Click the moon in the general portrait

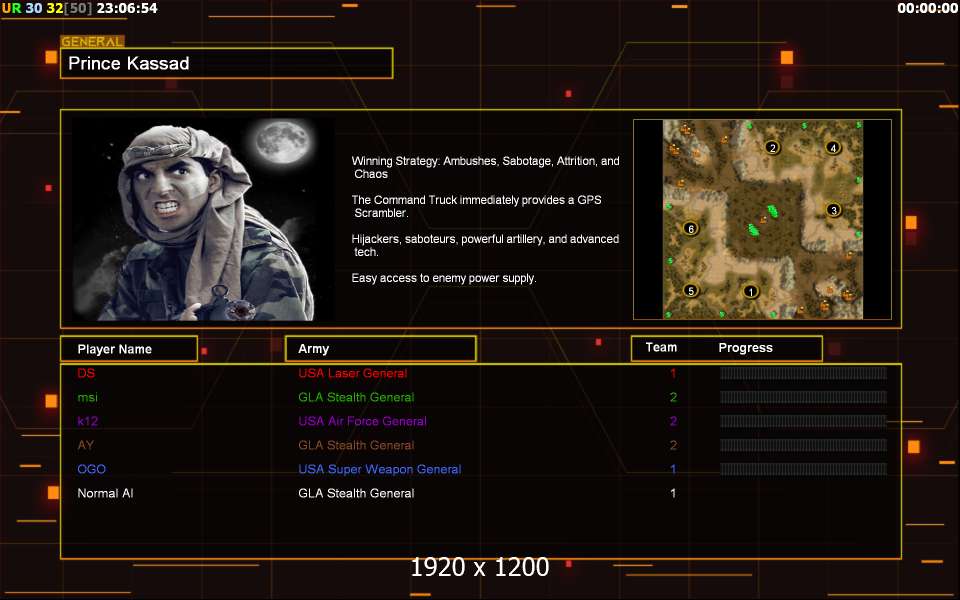pos(282,141)
